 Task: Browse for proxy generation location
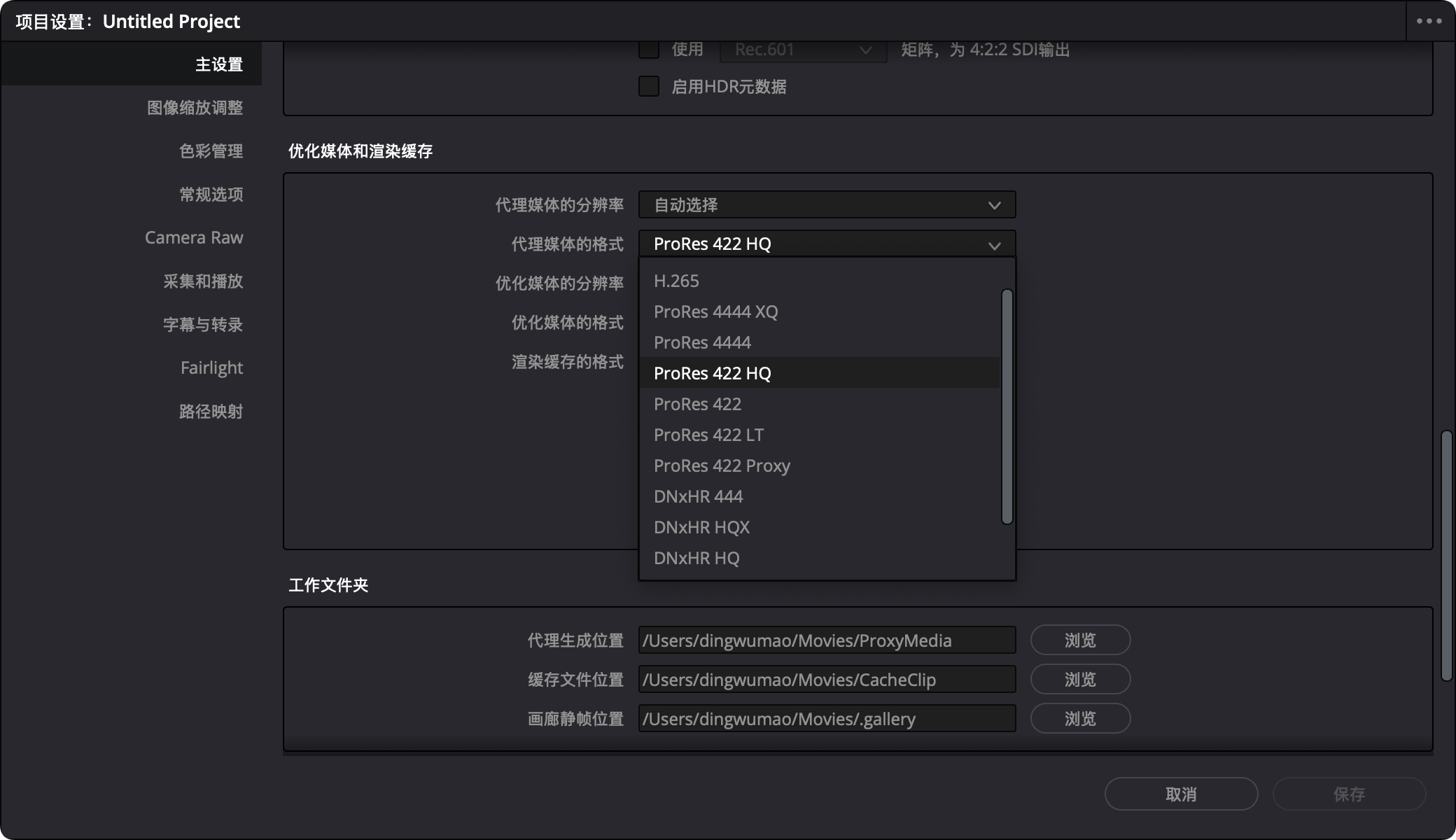[1079, 640]
